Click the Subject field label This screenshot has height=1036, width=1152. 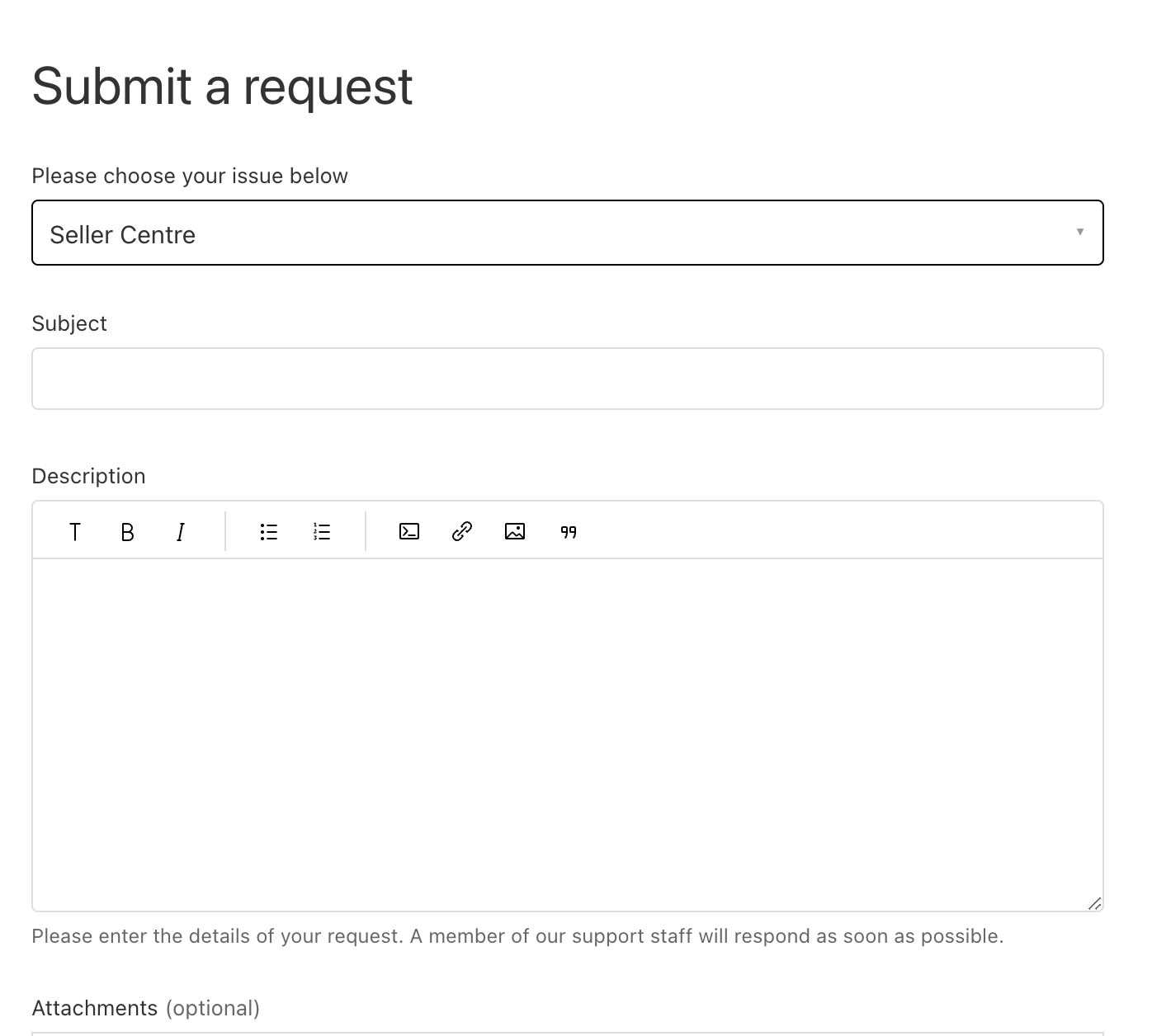click(69, 323)
